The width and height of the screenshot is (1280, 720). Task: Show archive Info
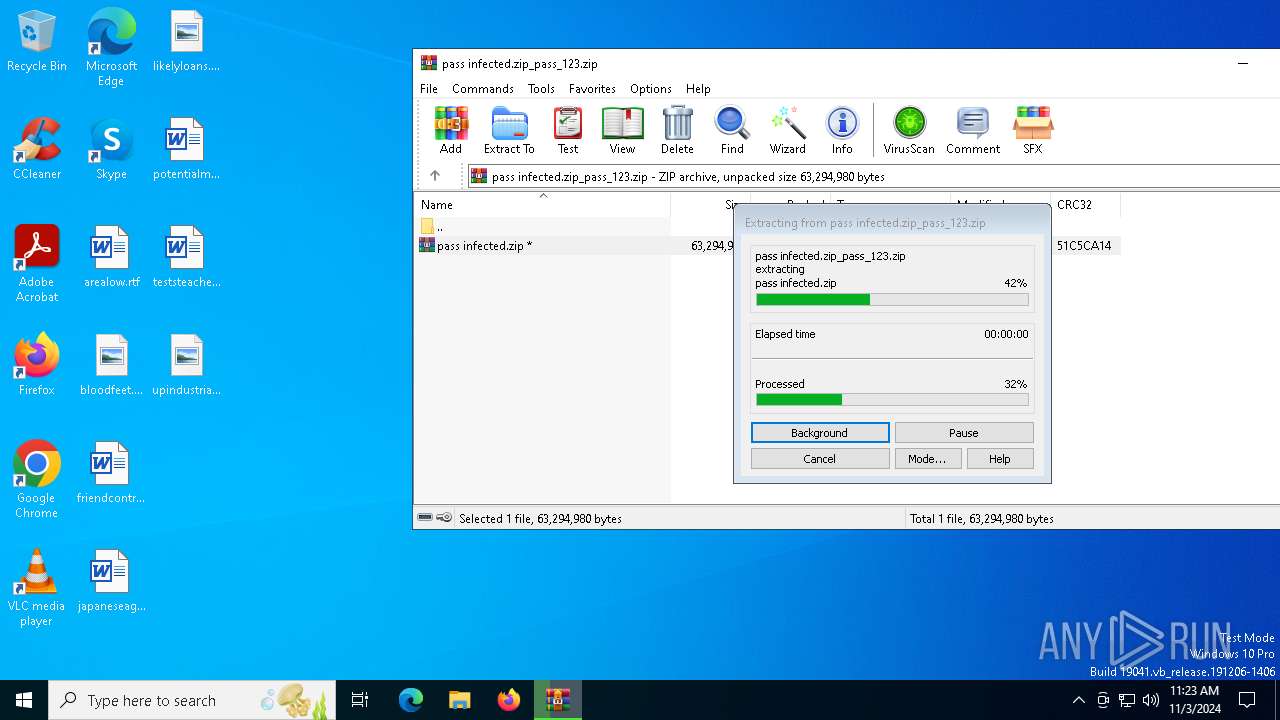pos(842,131)
